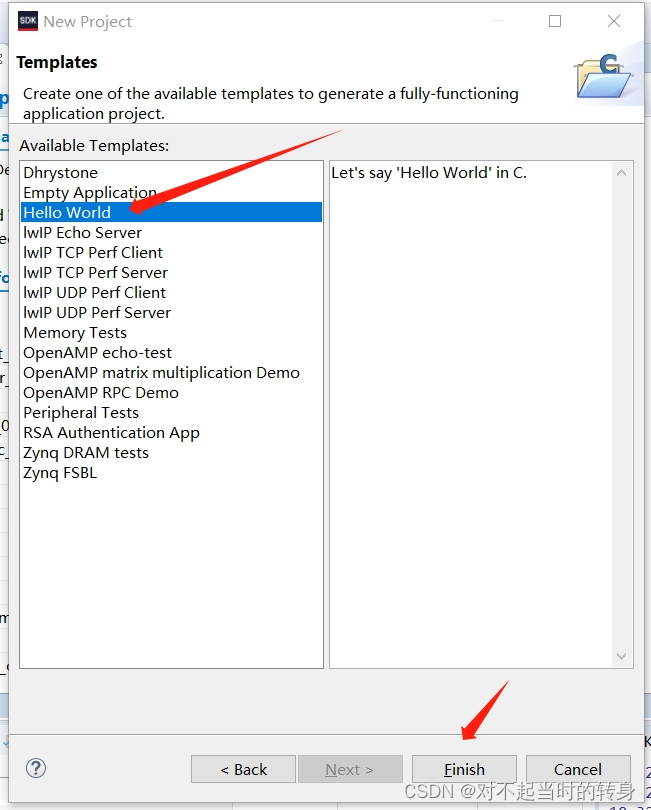Select the Hello World template
The height and width of the screenshot is (810, 651).
click(x=172, y=212)
